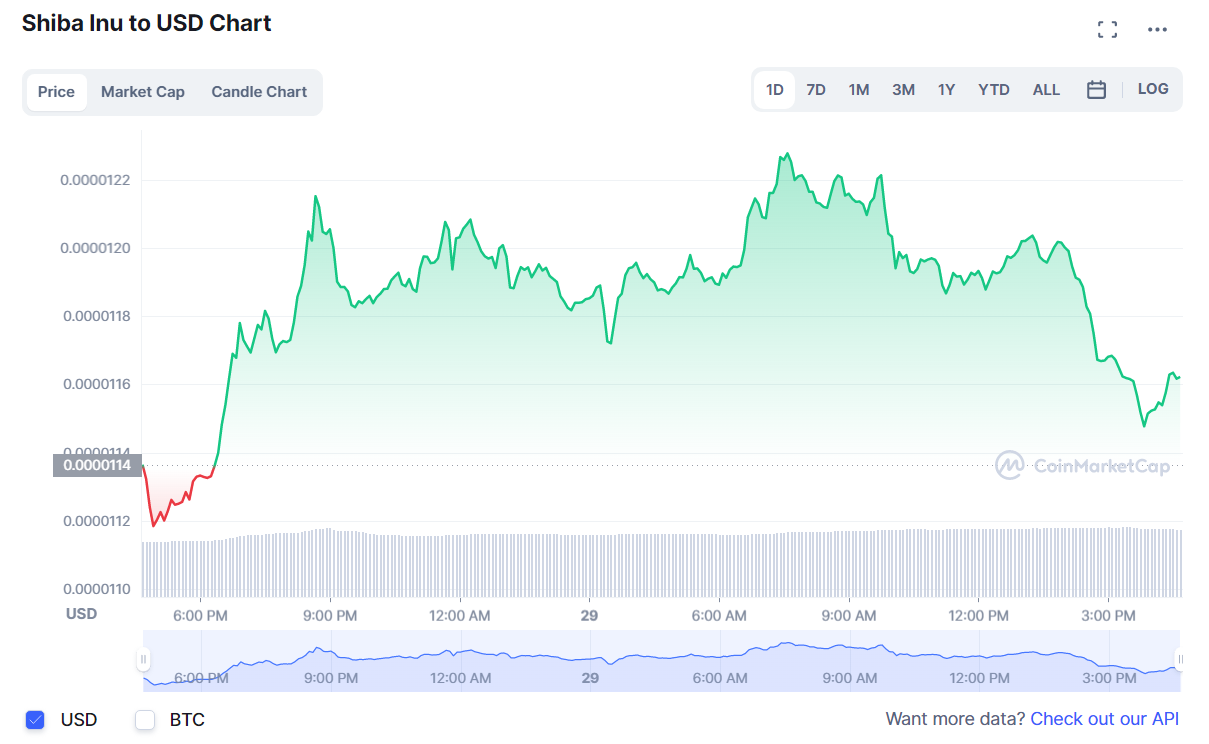This screenshot has width=1209, height=744.
Task: Switch to the Market Cap tab
Action: coord(143,92)
